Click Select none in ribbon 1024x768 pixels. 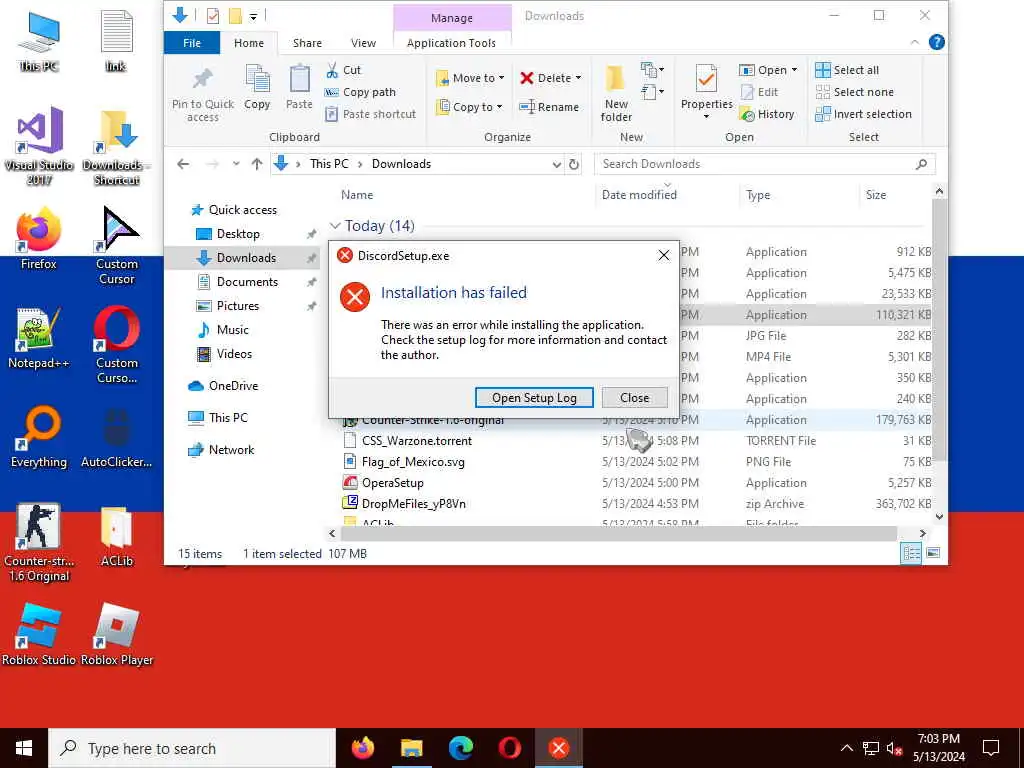(x=854, y=92)
